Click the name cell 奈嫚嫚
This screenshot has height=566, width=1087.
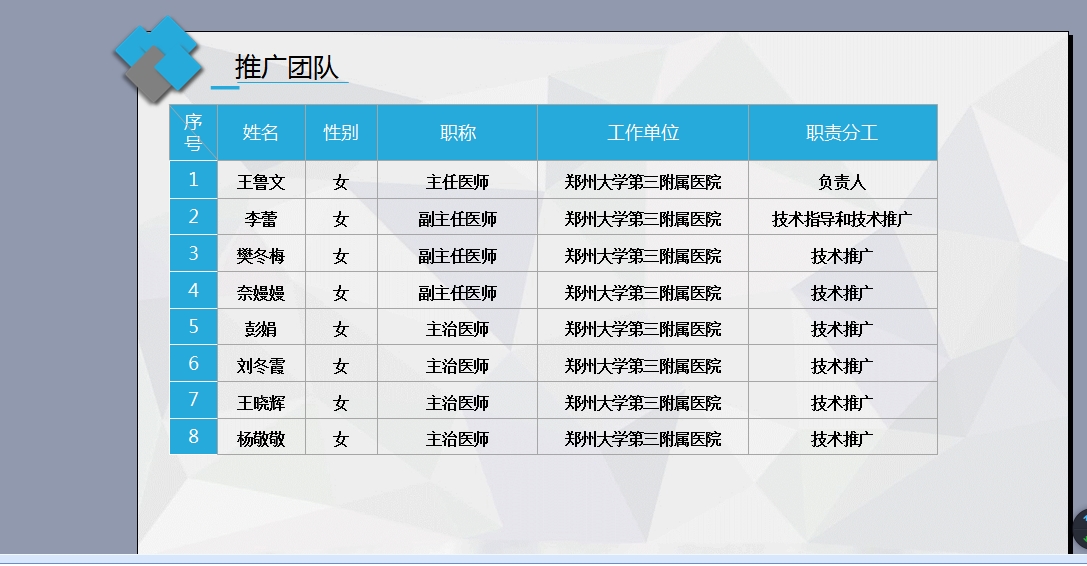tap(261, 293)
